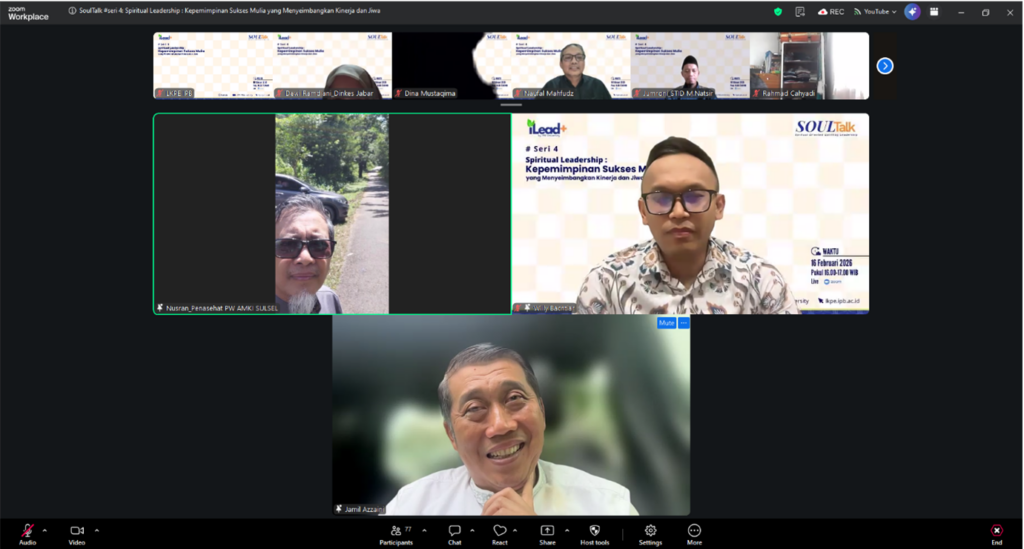Expand video options caret beside Video

coord(97,530)
